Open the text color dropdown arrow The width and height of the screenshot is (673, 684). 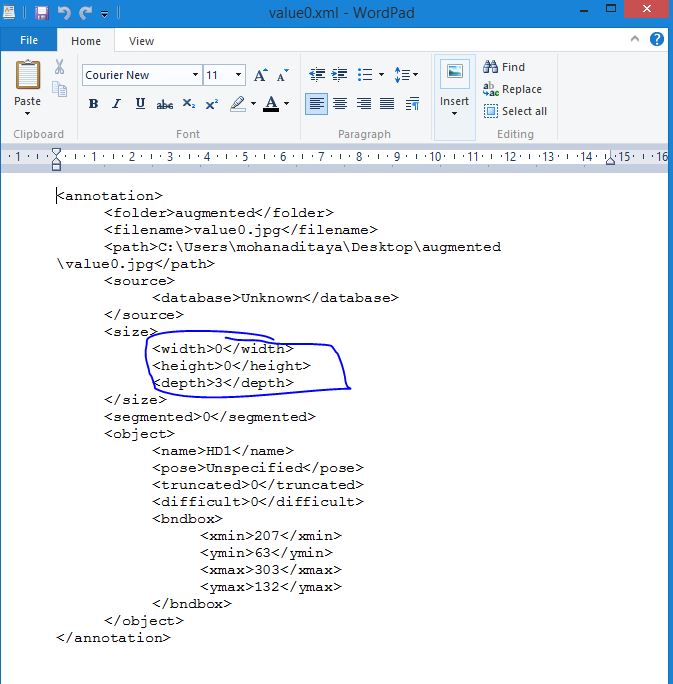click(x=287, y=104)
